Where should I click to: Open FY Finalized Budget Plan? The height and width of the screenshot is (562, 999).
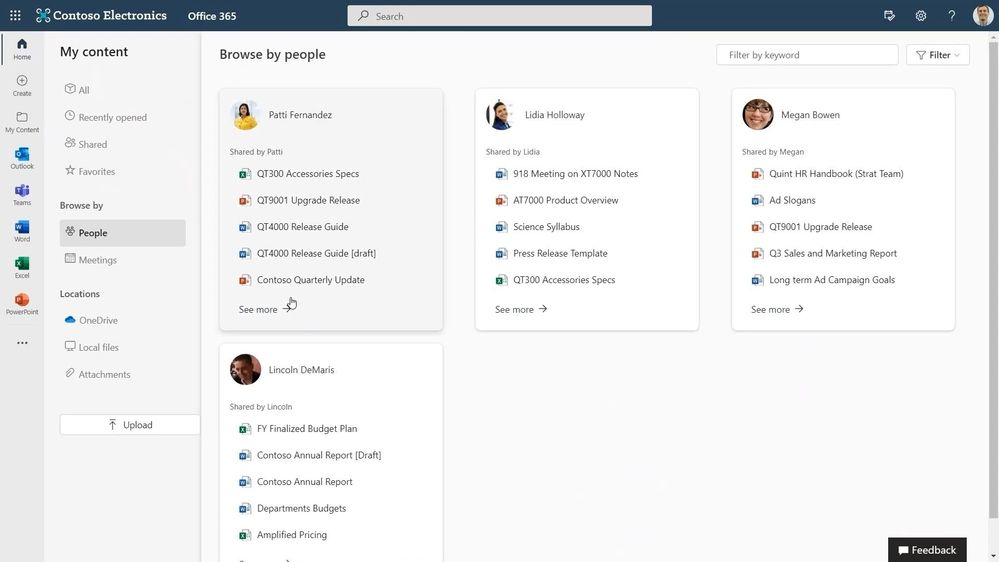[x=307, y=429]
